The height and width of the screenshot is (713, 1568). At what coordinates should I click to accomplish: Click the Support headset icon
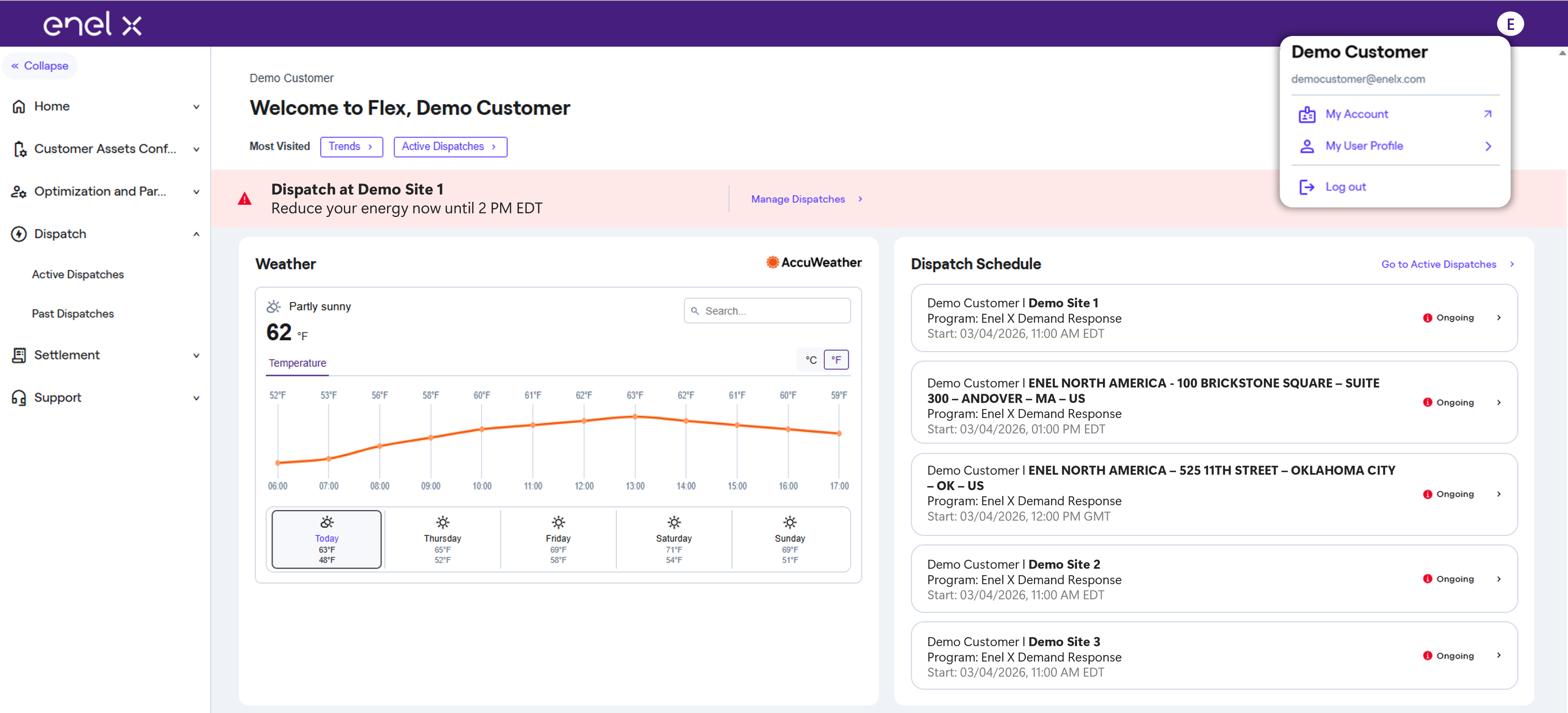tap(19, 398)
